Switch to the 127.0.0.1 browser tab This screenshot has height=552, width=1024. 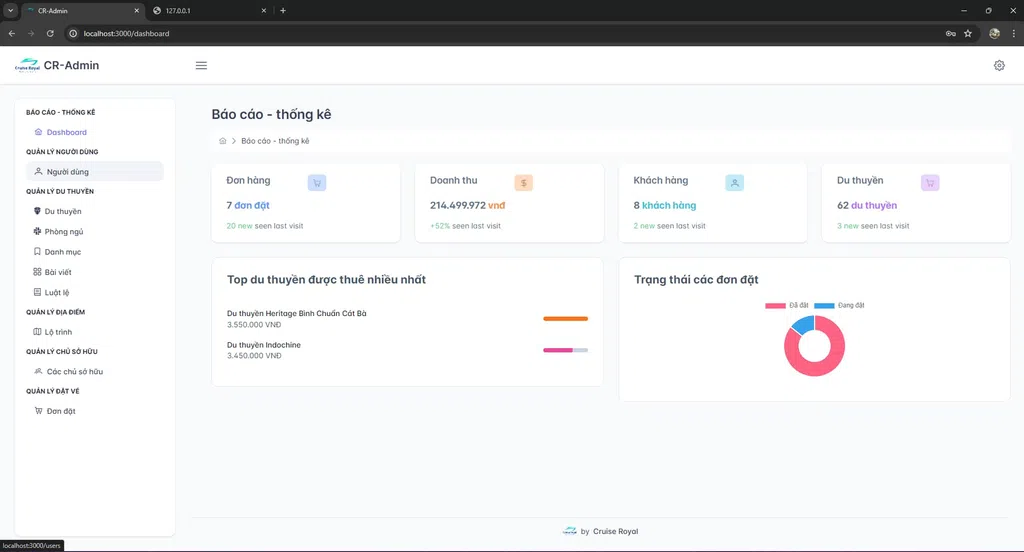(208, 10)
